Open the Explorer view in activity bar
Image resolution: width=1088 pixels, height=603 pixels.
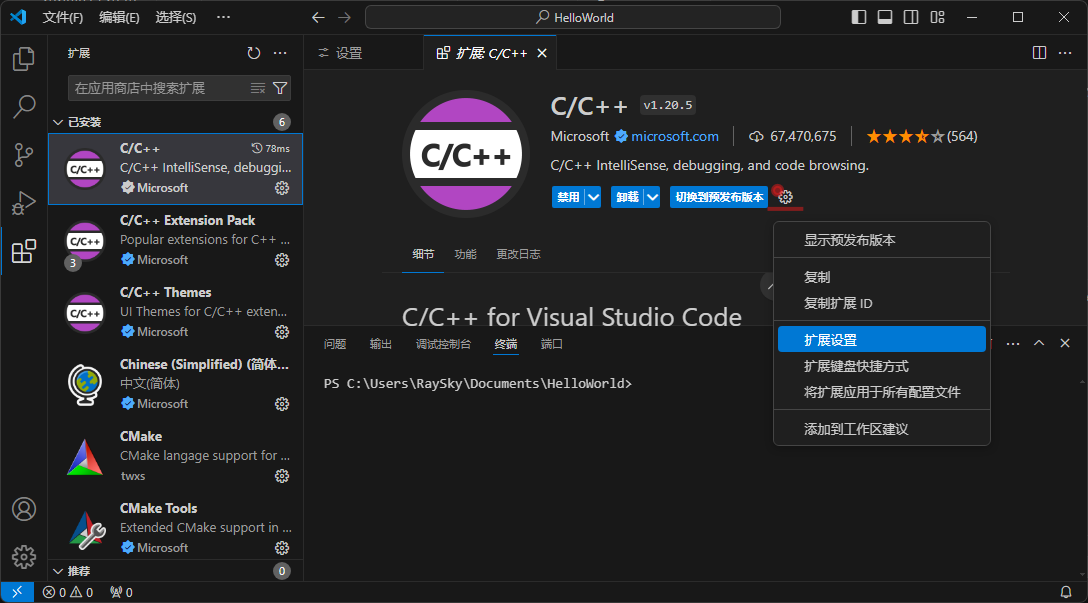[24, 59]
